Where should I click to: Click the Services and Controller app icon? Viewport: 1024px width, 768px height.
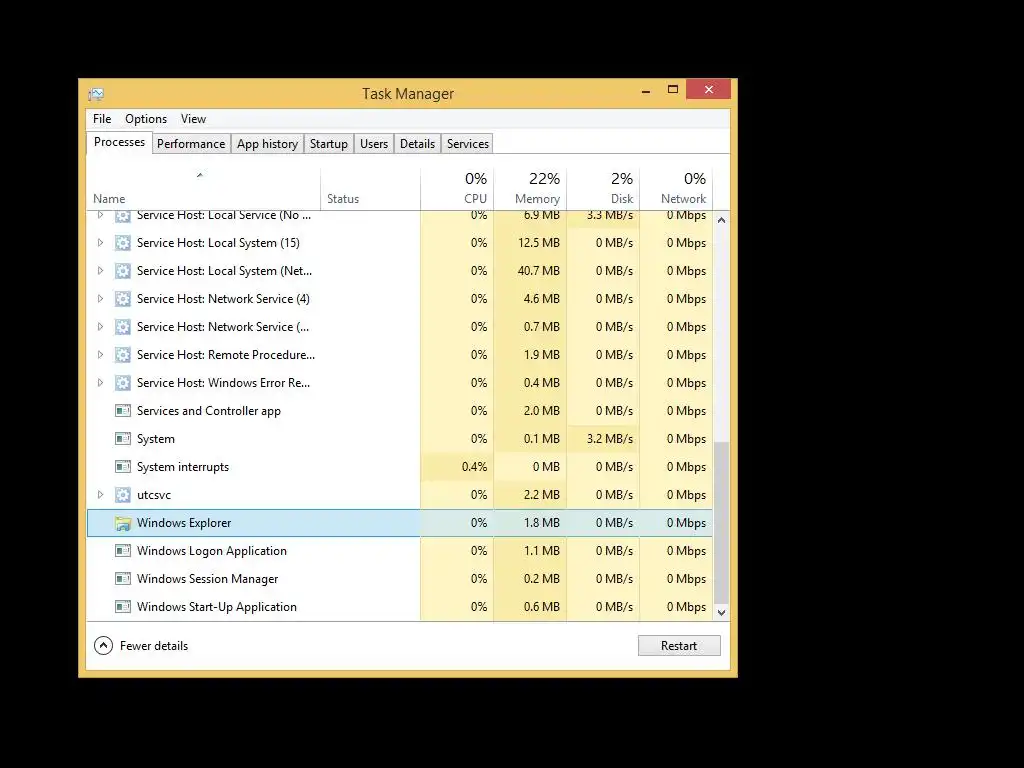click(123, 411)
